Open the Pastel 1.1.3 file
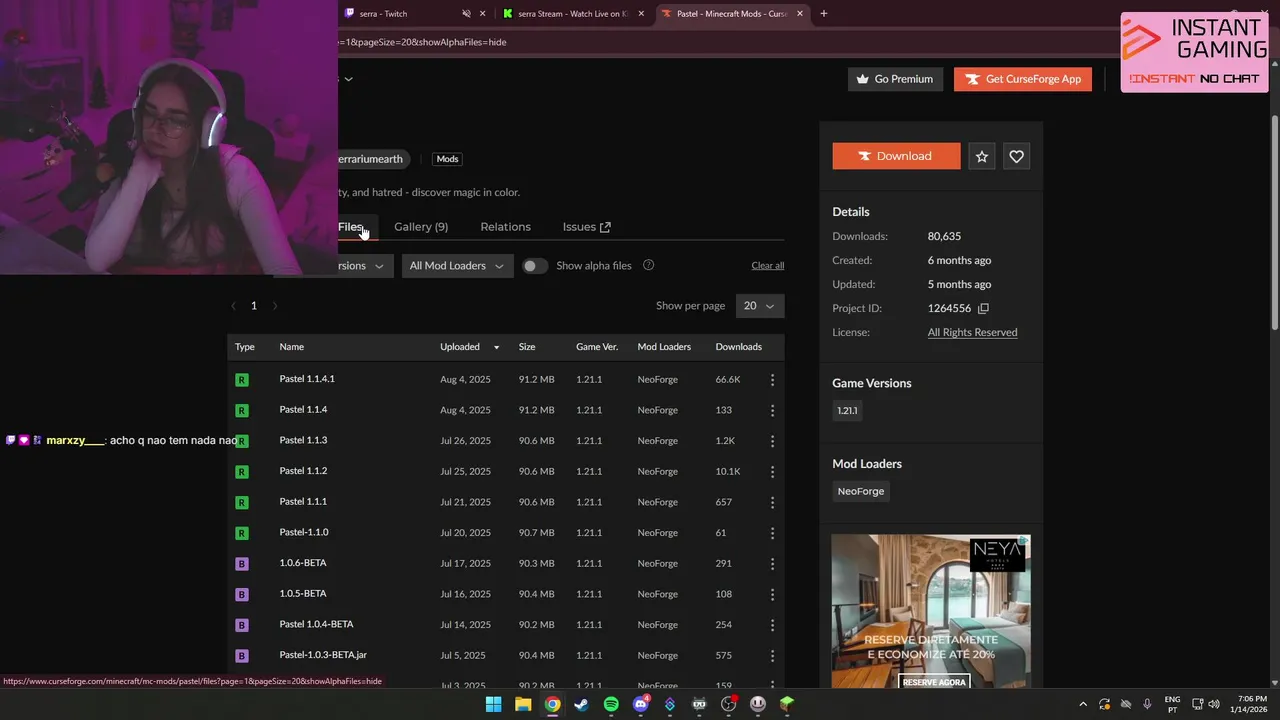Image resolution: width=1280 pixels, height=720 pixels. pyautogui.click(x=303, y=440)
